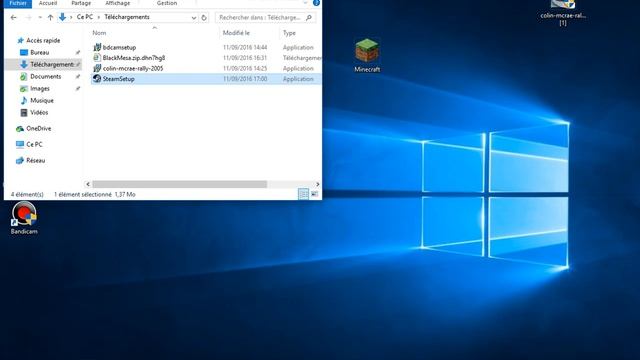
Task: Click the blue downloads arrow icon in address bar
Action: (x=62, y=17)
